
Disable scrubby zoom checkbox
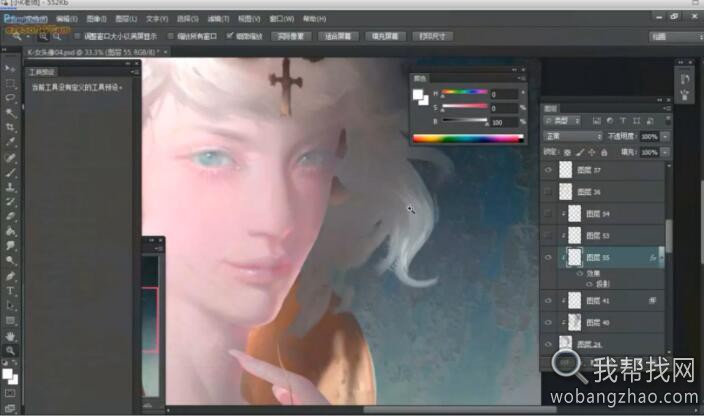coord(230,36)
